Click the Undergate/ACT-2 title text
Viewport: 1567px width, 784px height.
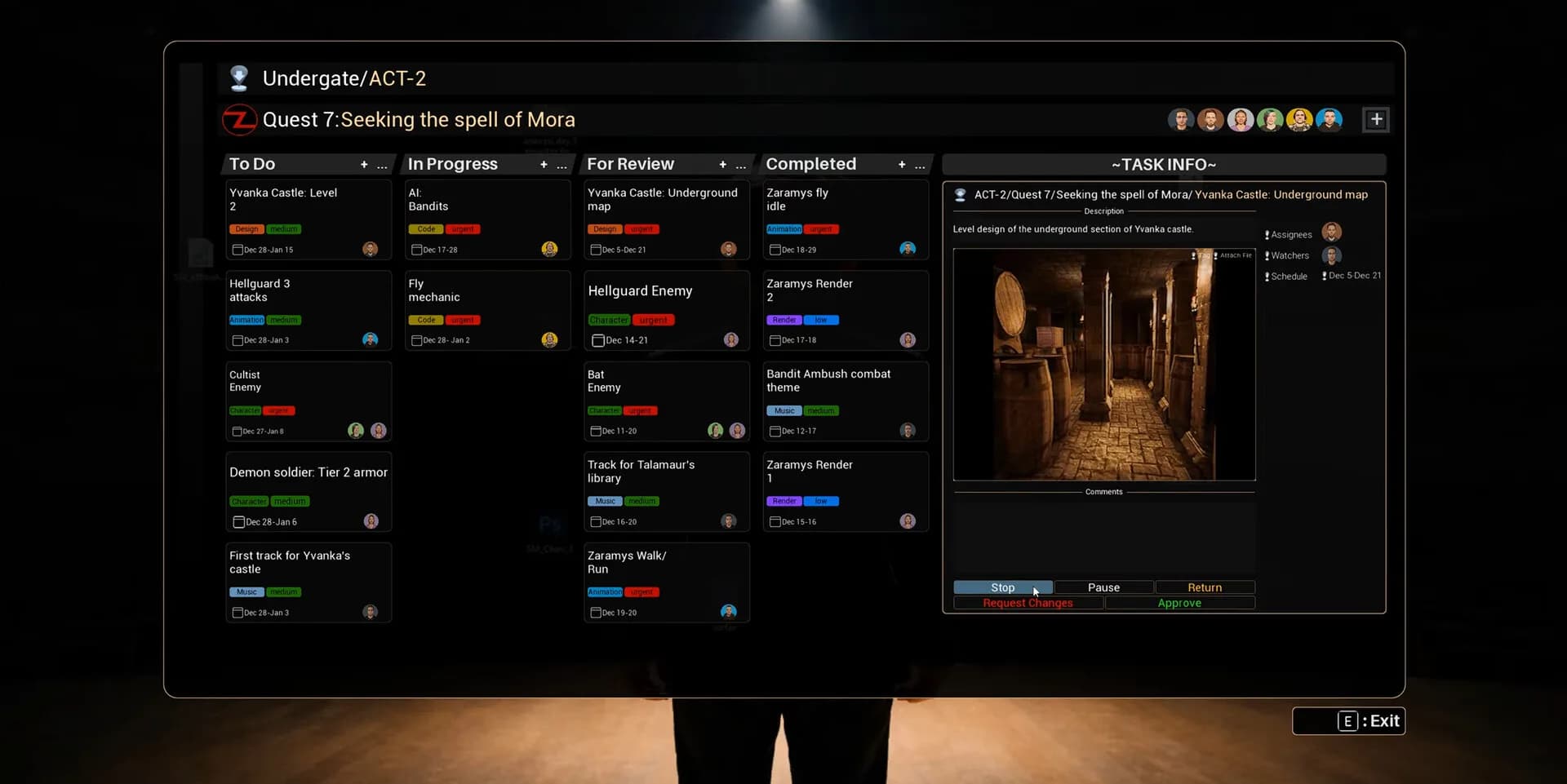point(344,79)
